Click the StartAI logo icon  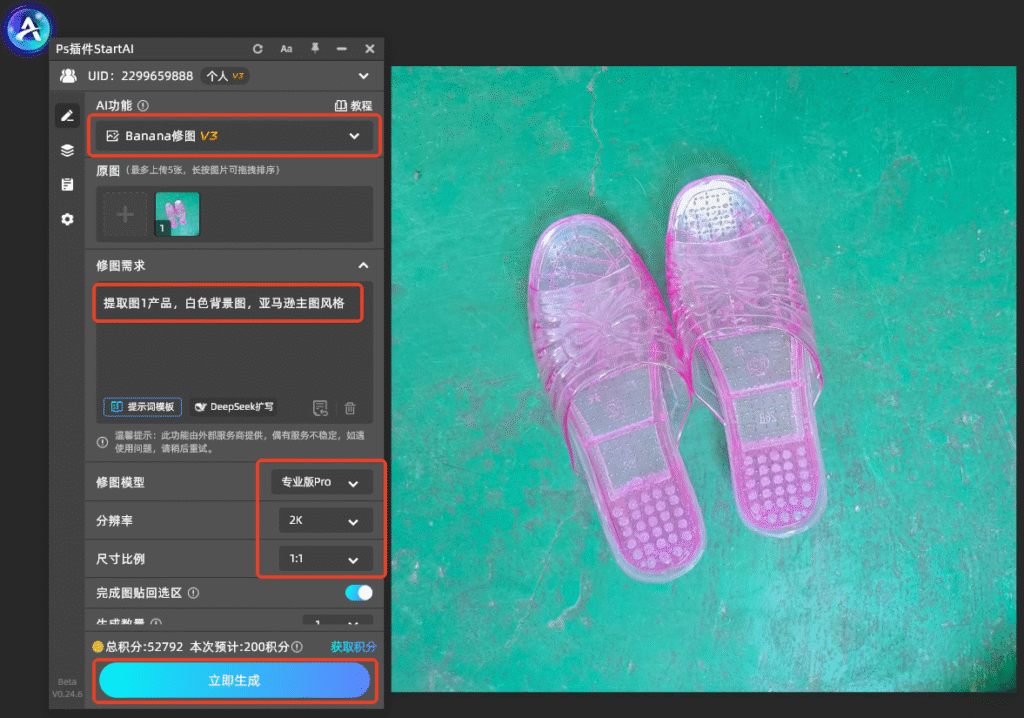coord(28,29)
